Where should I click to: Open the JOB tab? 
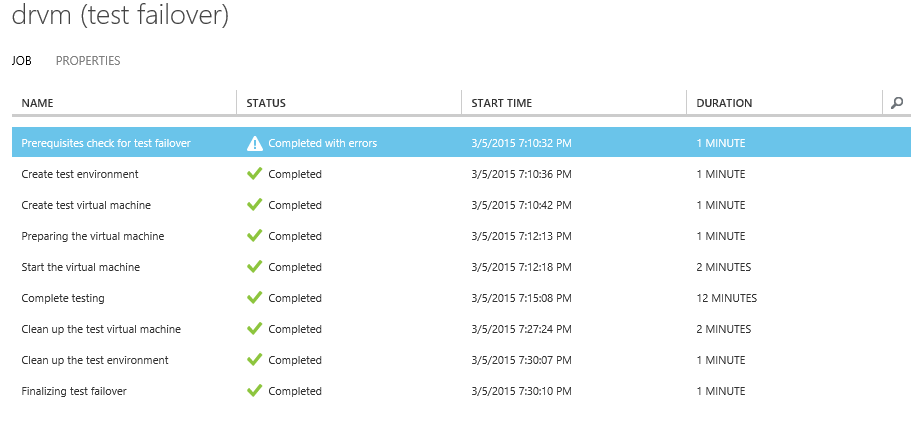[22, 61]
